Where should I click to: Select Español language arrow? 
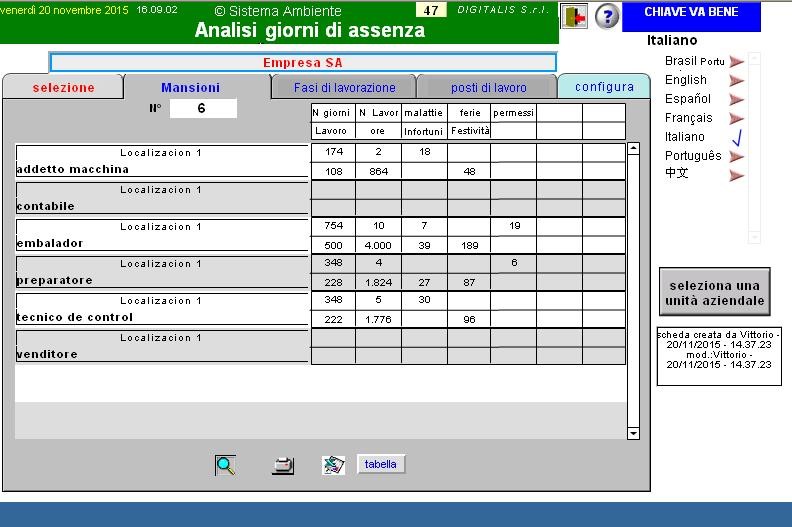737,100
